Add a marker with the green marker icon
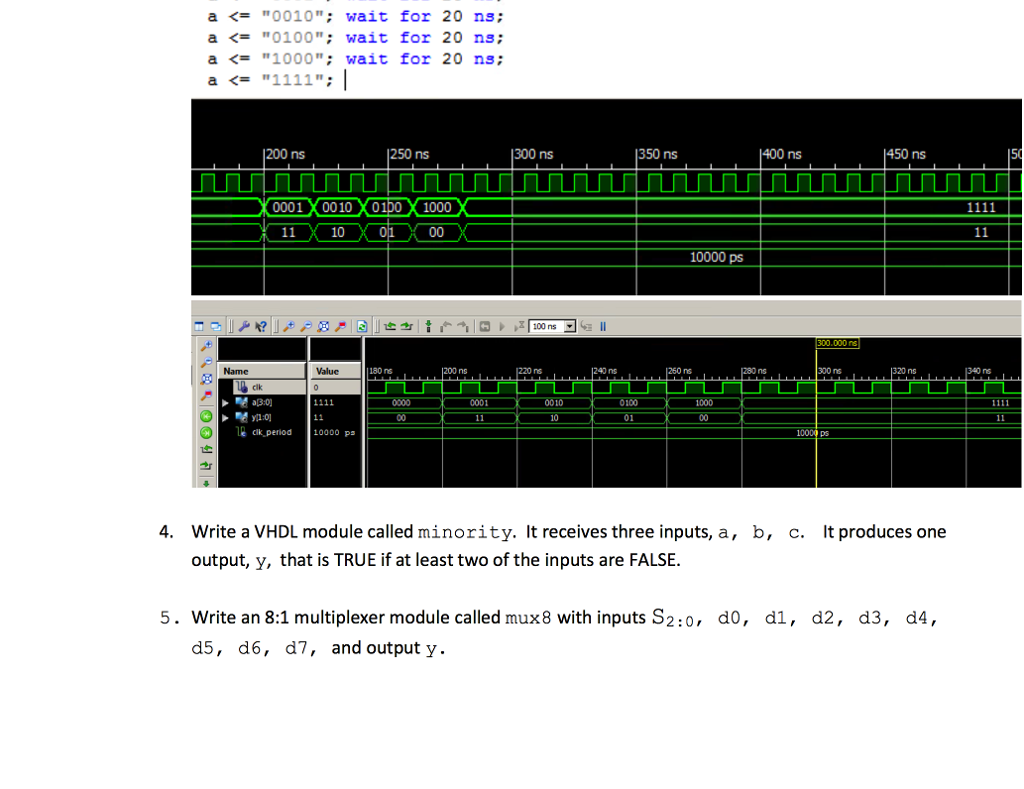1024x789 pixels. coord(428,326)
